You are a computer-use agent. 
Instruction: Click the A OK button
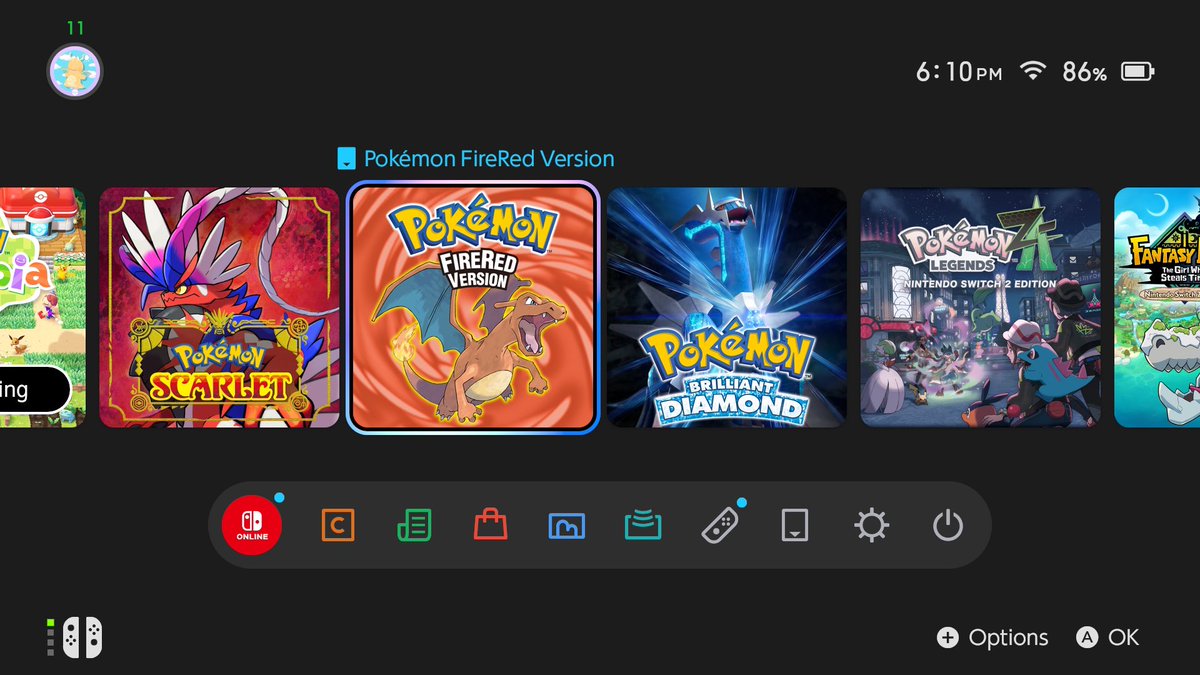[1108, 638]
